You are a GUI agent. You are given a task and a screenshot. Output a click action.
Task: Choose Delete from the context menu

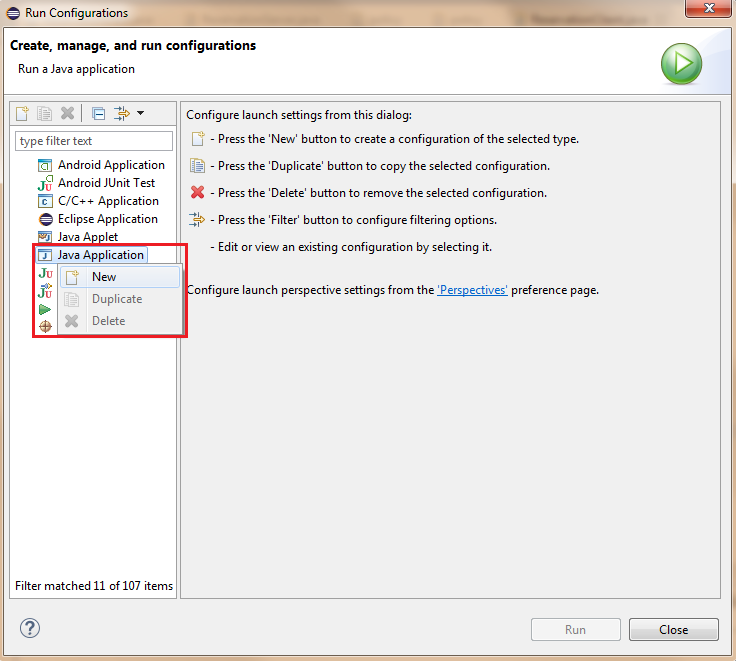[120, 321]
